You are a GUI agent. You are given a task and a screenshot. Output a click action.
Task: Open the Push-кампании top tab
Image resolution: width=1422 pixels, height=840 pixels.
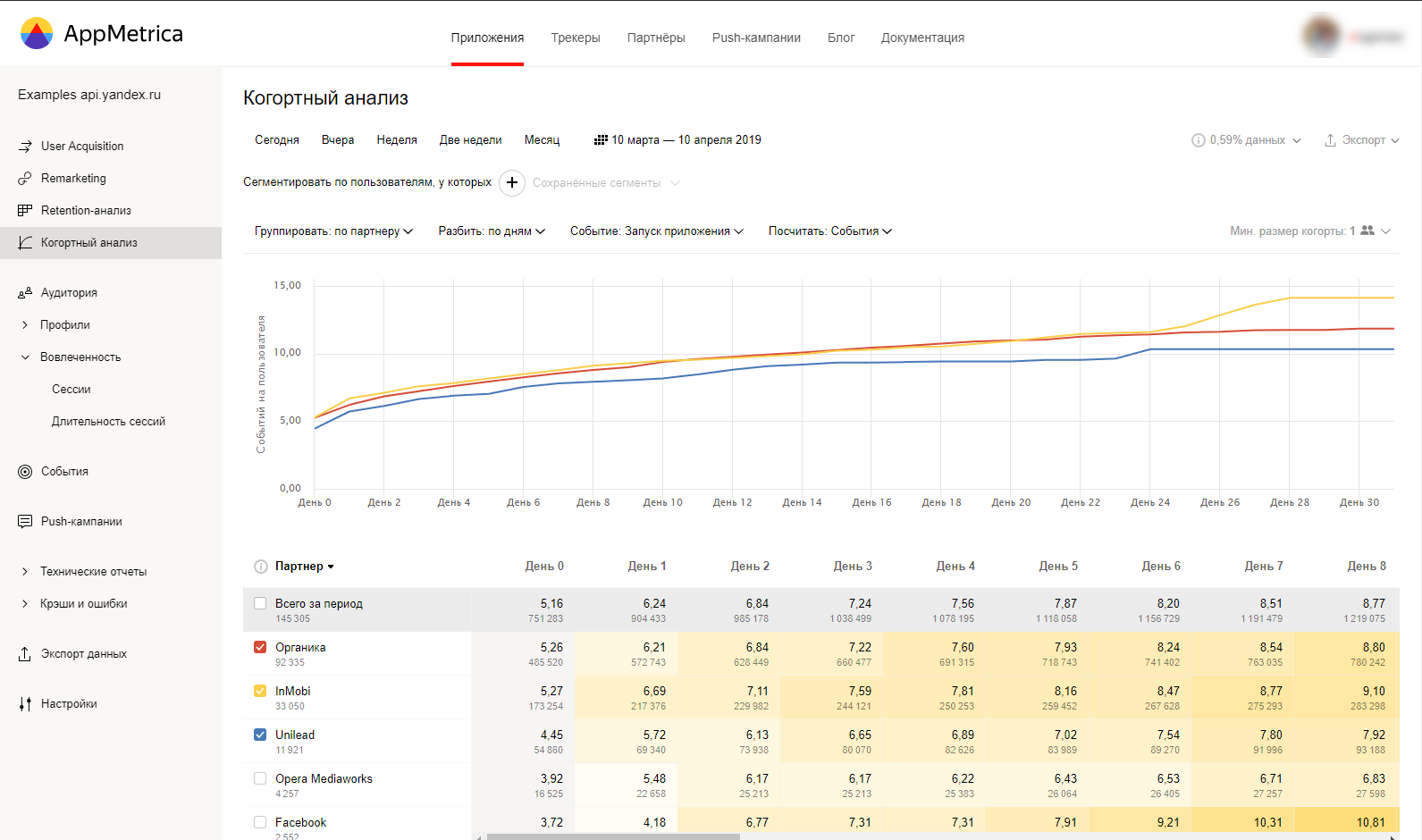click(x=756, y=38)
